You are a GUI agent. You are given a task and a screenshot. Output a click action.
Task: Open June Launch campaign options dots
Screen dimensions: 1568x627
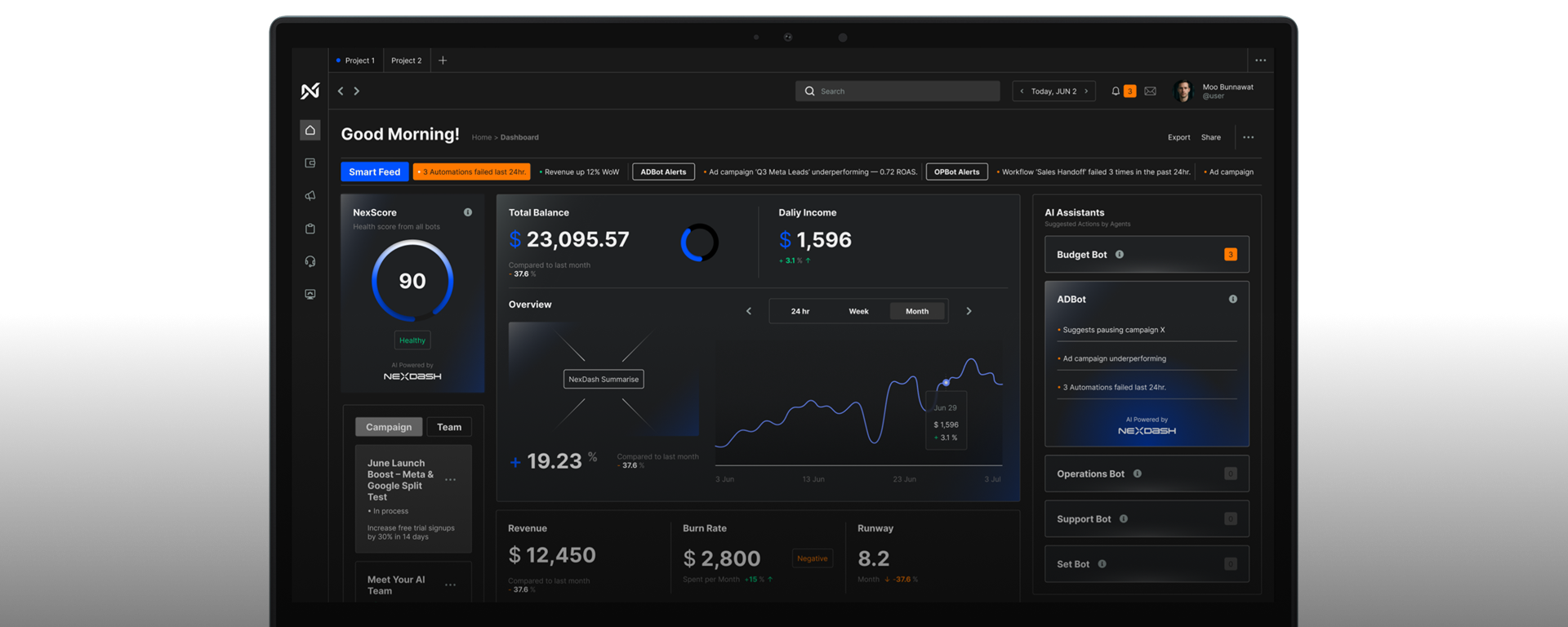(450, 480)
